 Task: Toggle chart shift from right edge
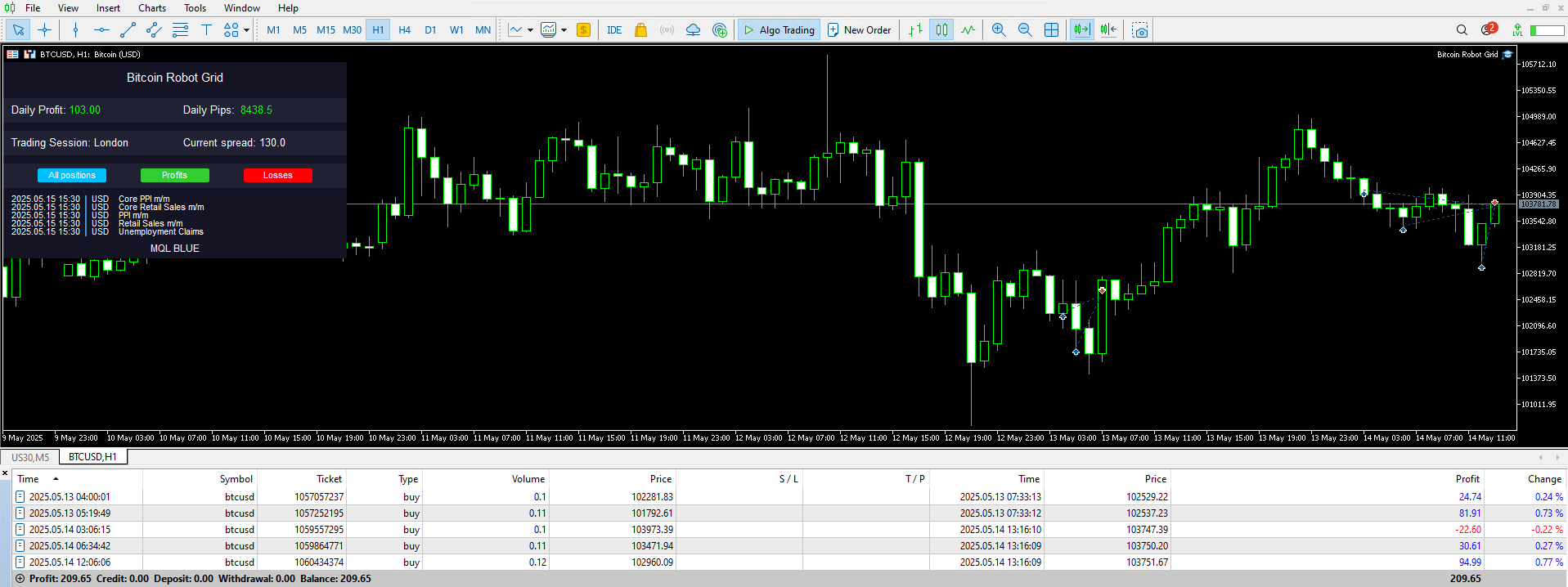click(1108, 30)
